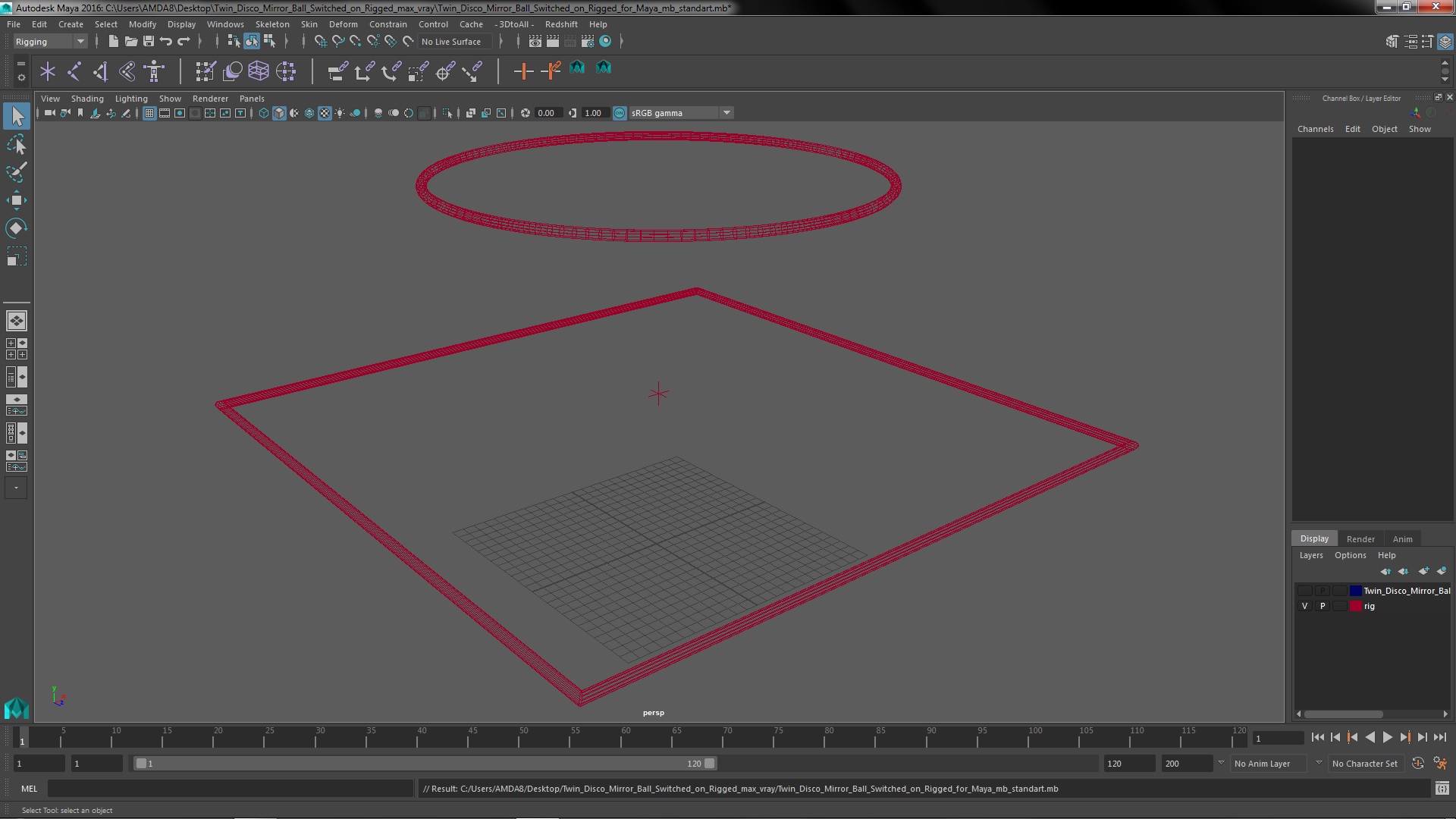Select the arrow Select tool
1456x819 pixels.
pyautogui.click(x=17, y=116)
